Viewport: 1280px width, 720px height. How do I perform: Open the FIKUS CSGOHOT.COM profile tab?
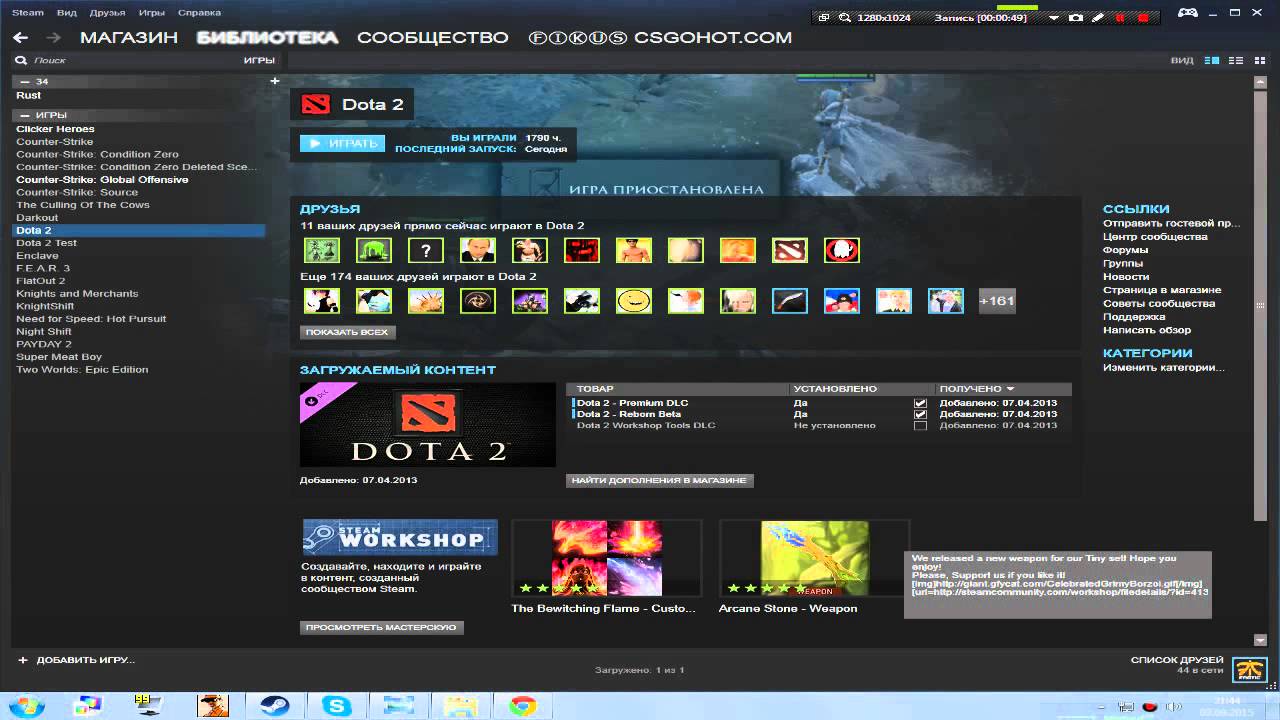(x=660, y=38)
